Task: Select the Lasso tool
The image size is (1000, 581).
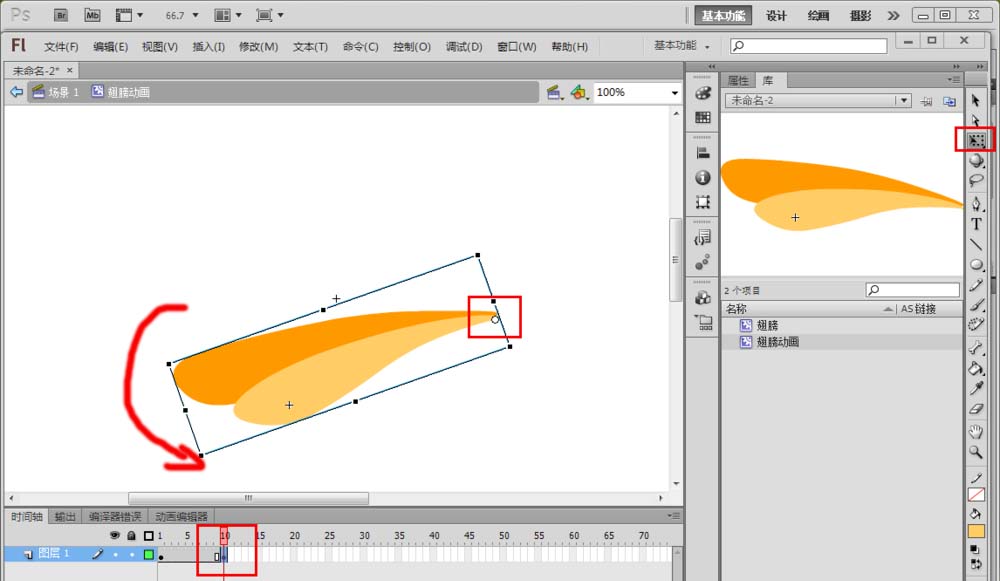Action: click(x=976, y=181)
